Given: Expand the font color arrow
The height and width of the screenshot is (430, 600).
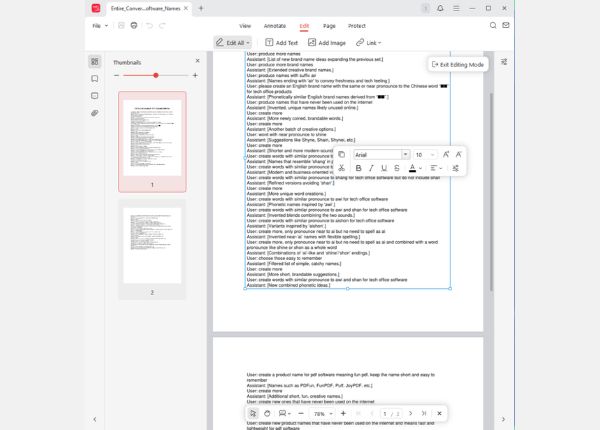Looking at the screenshot, I should click(421, 168).
